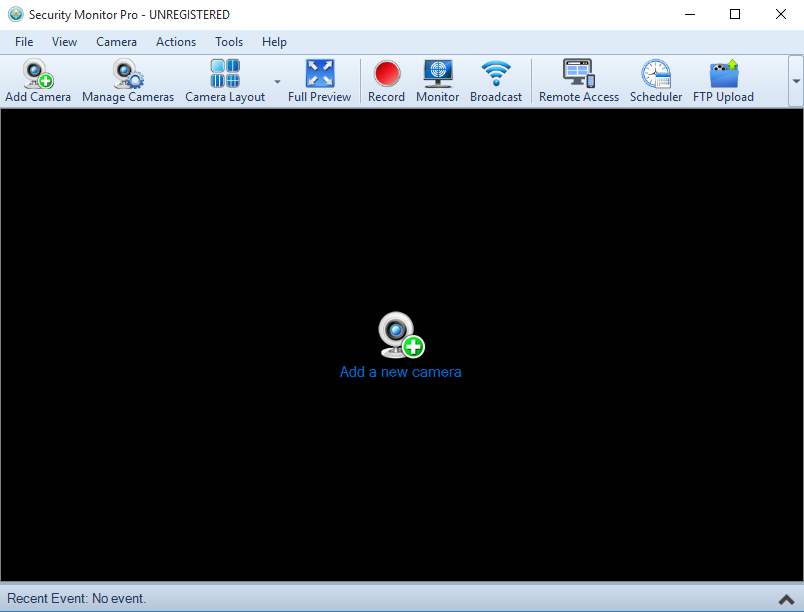Open the Help menu
804x612 pixels.
(x=274, y=42)
